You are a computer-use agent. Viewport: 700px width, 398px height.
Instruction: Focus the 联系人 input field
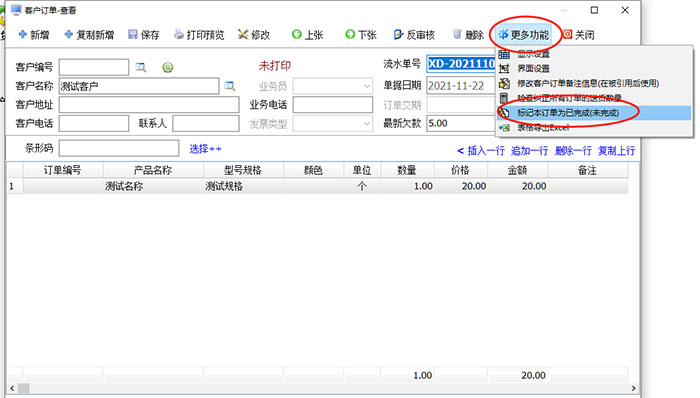(x=206, y=124)
